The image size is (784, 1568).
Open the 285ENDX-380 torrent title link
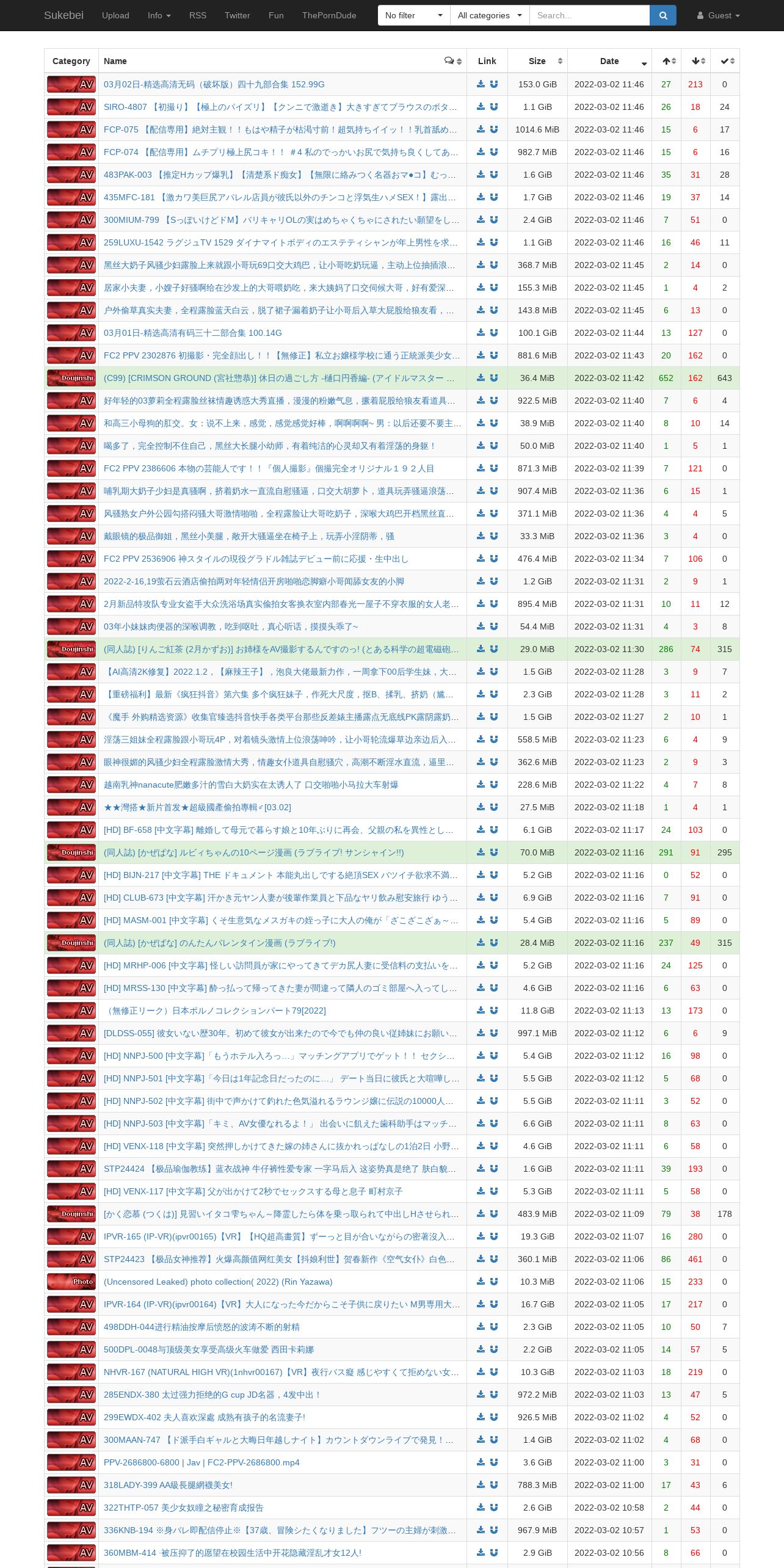[212, 1395]
